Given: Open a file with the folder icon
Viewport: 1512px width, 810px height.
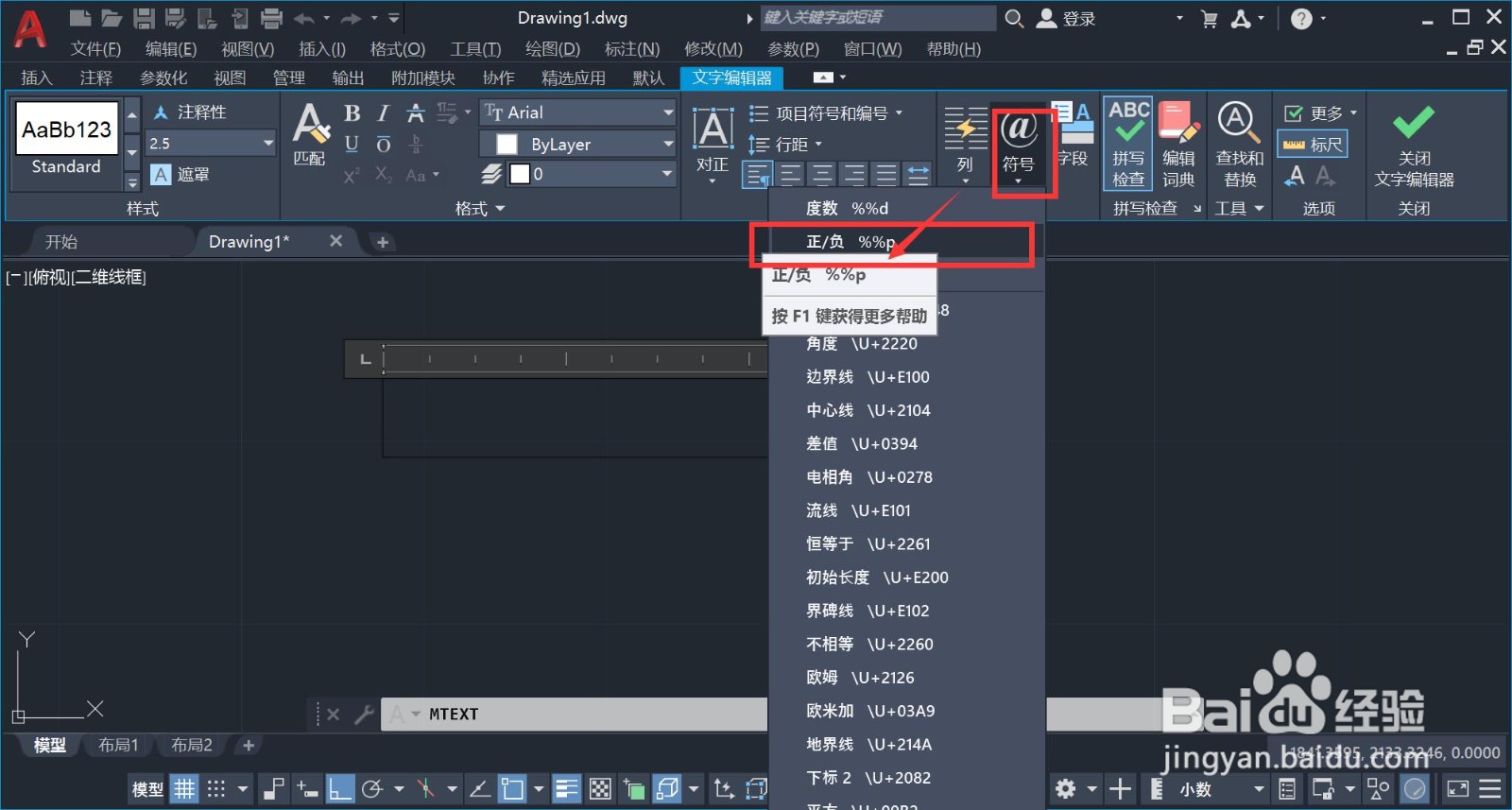Looking at the screenshot, I should click(x=112, y=17).
